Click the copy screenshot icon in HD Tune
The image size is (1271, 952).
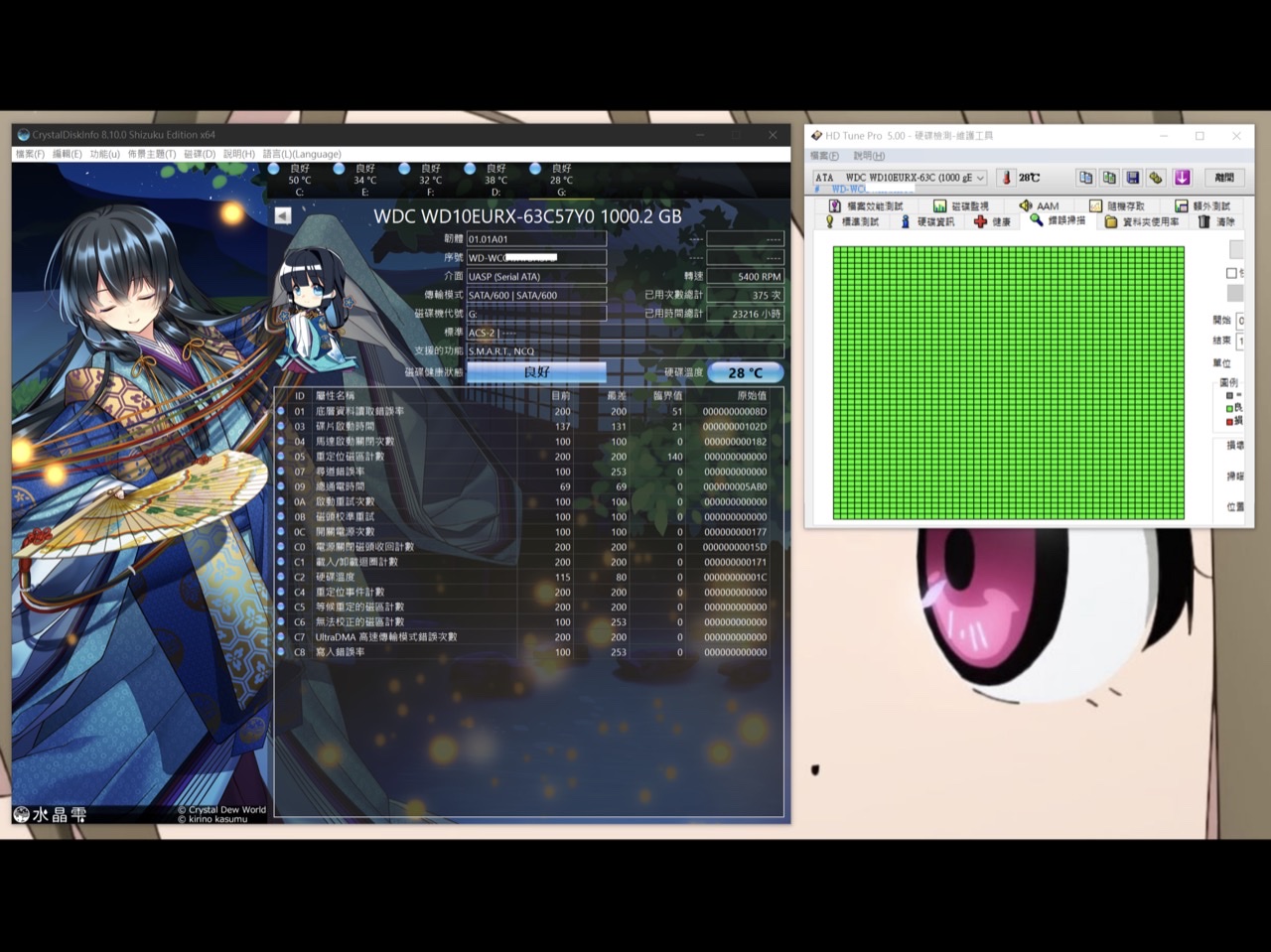1109,178
